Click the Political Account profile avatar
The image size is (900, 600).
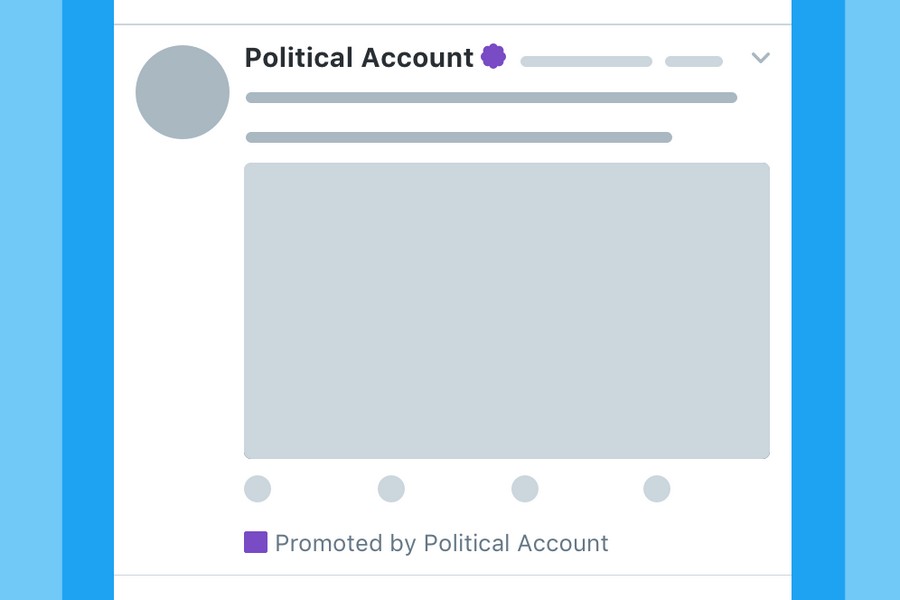182,92
